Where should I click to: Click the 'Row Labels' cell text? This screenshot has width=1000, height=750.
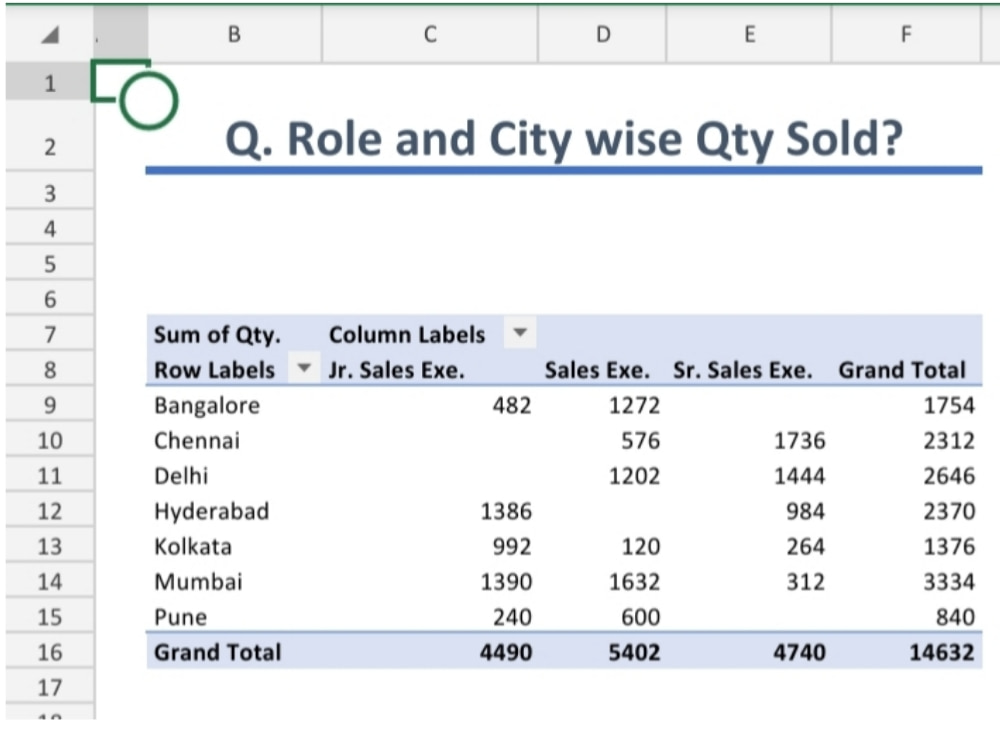214,370
